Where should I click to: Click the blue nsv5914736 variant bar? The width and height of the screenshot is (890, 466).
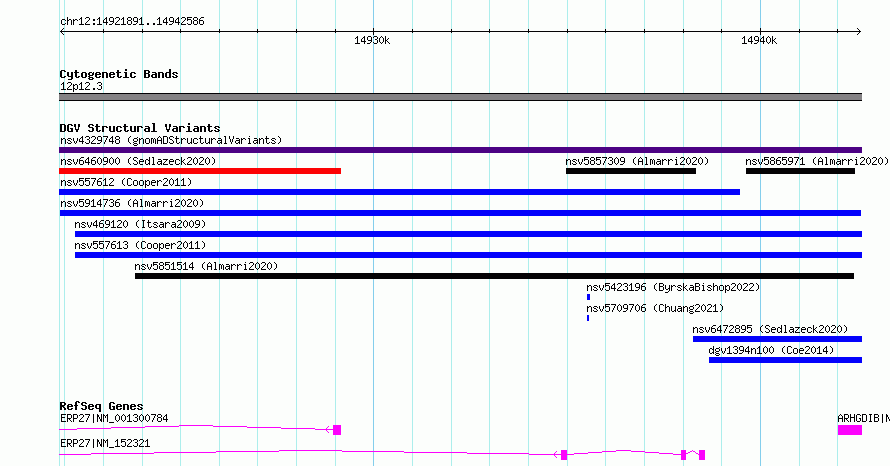[460, 213]
